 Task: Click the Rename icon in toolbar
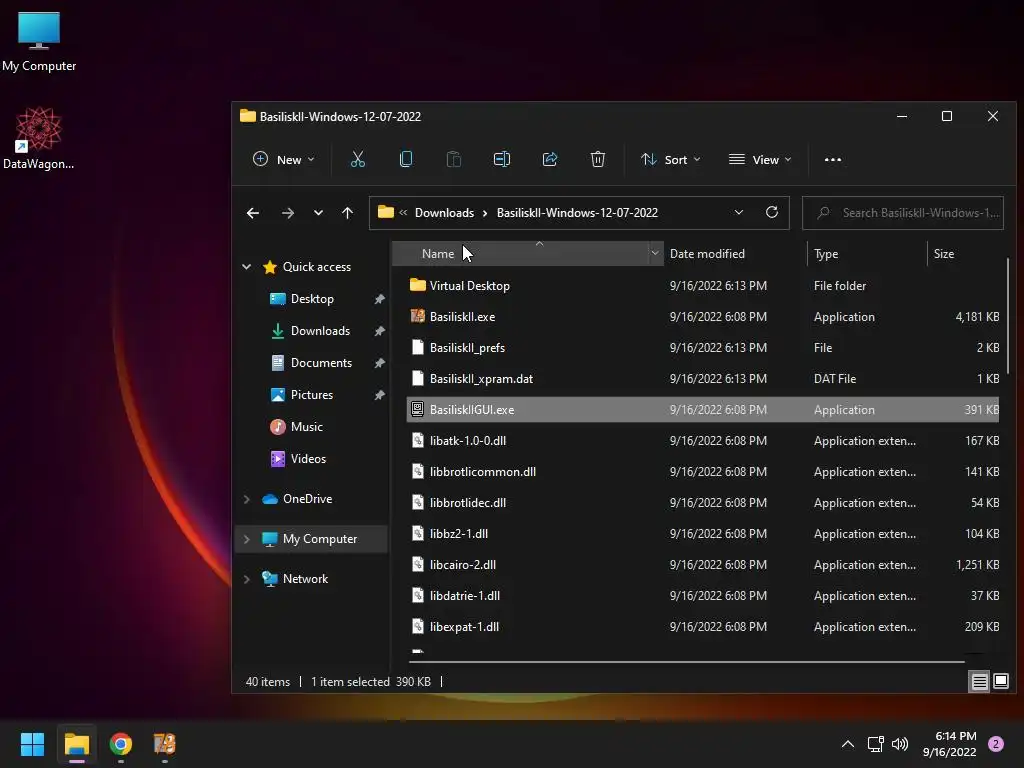(502, 159)
